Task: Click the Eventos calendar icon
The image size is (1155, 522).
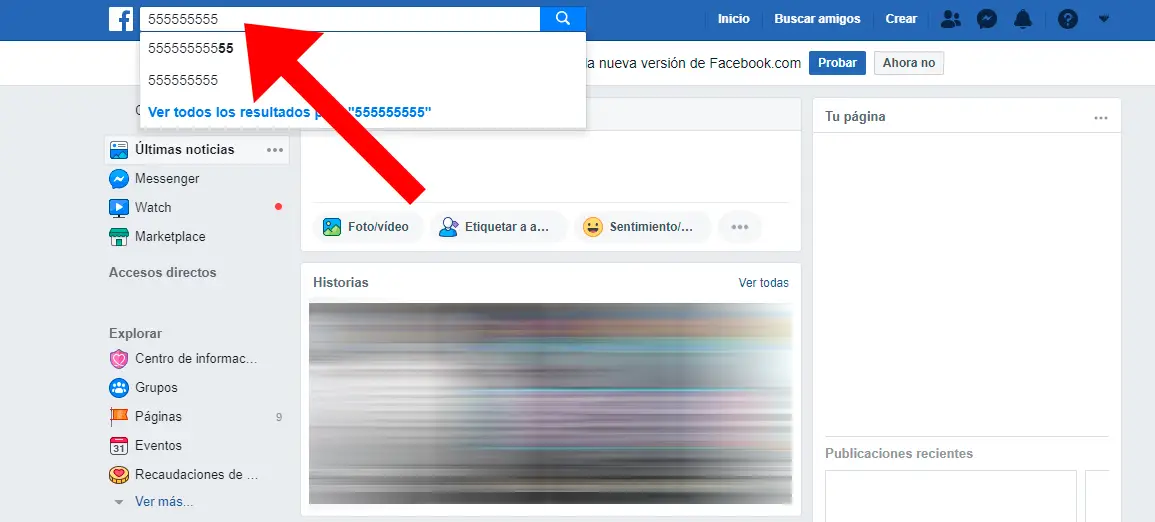Action: 119,445
